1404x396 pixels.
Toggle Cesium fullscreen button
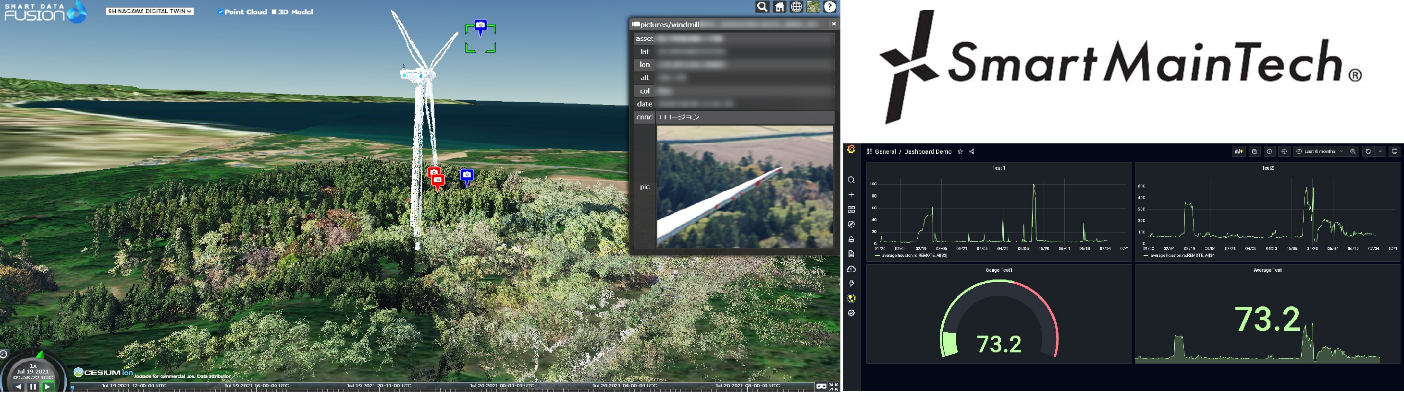tap(833, 387)
